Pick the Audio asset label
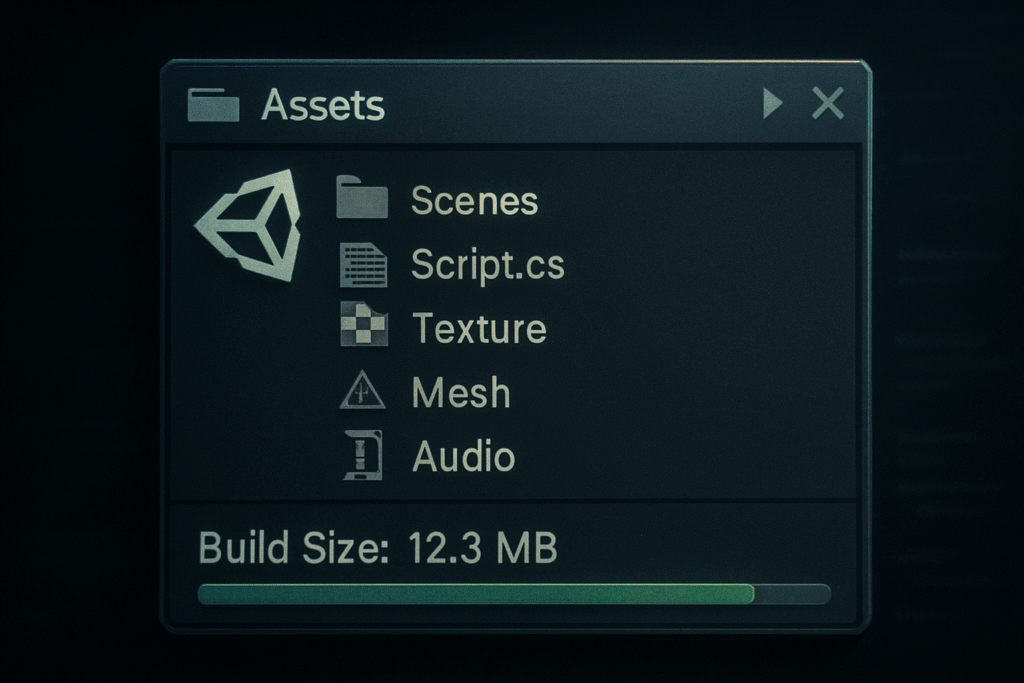The image size is (1024, 683). (463, 457)
